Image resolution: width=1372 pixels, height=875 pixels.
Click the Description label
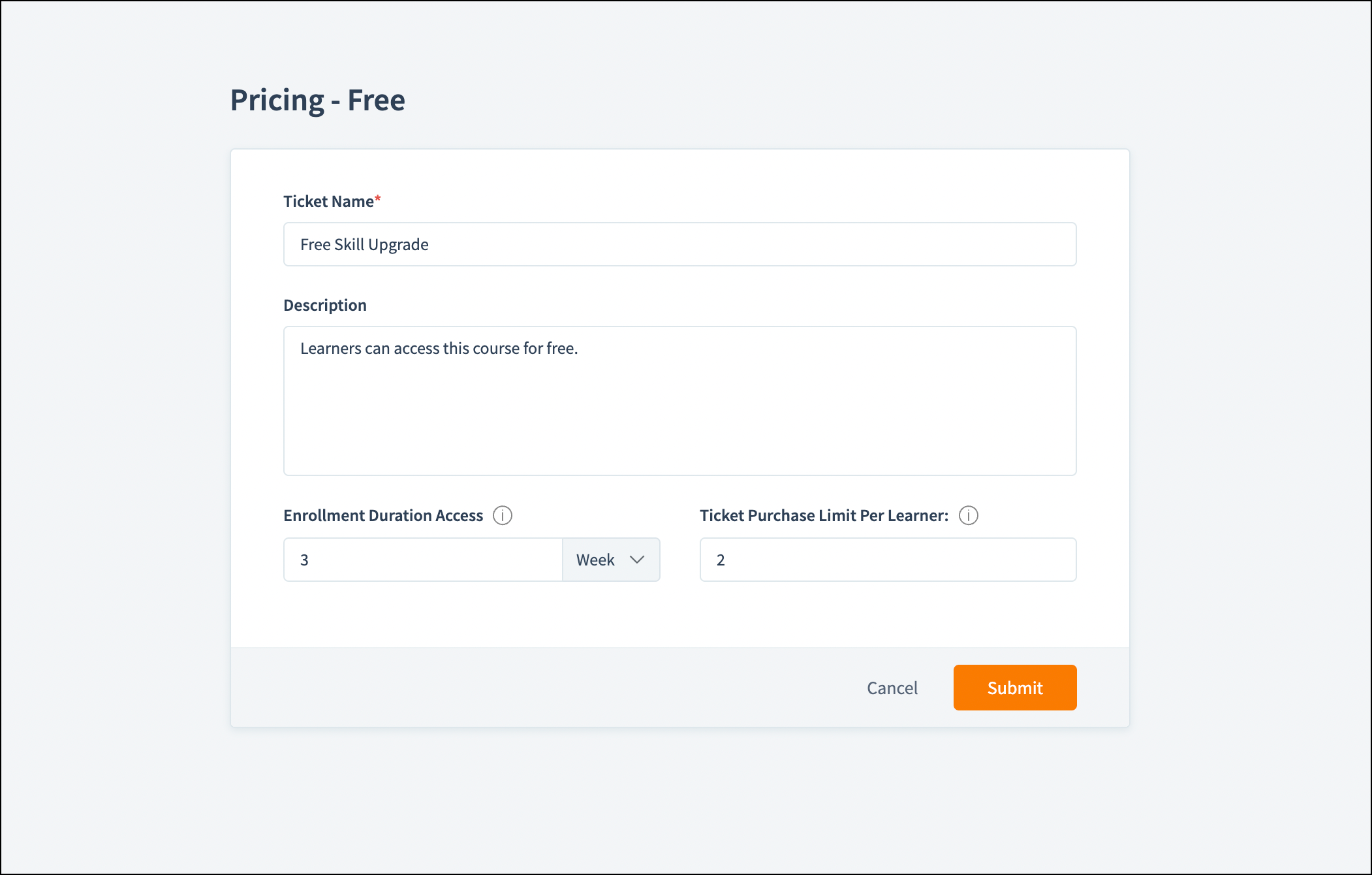[x=325, y=305]
